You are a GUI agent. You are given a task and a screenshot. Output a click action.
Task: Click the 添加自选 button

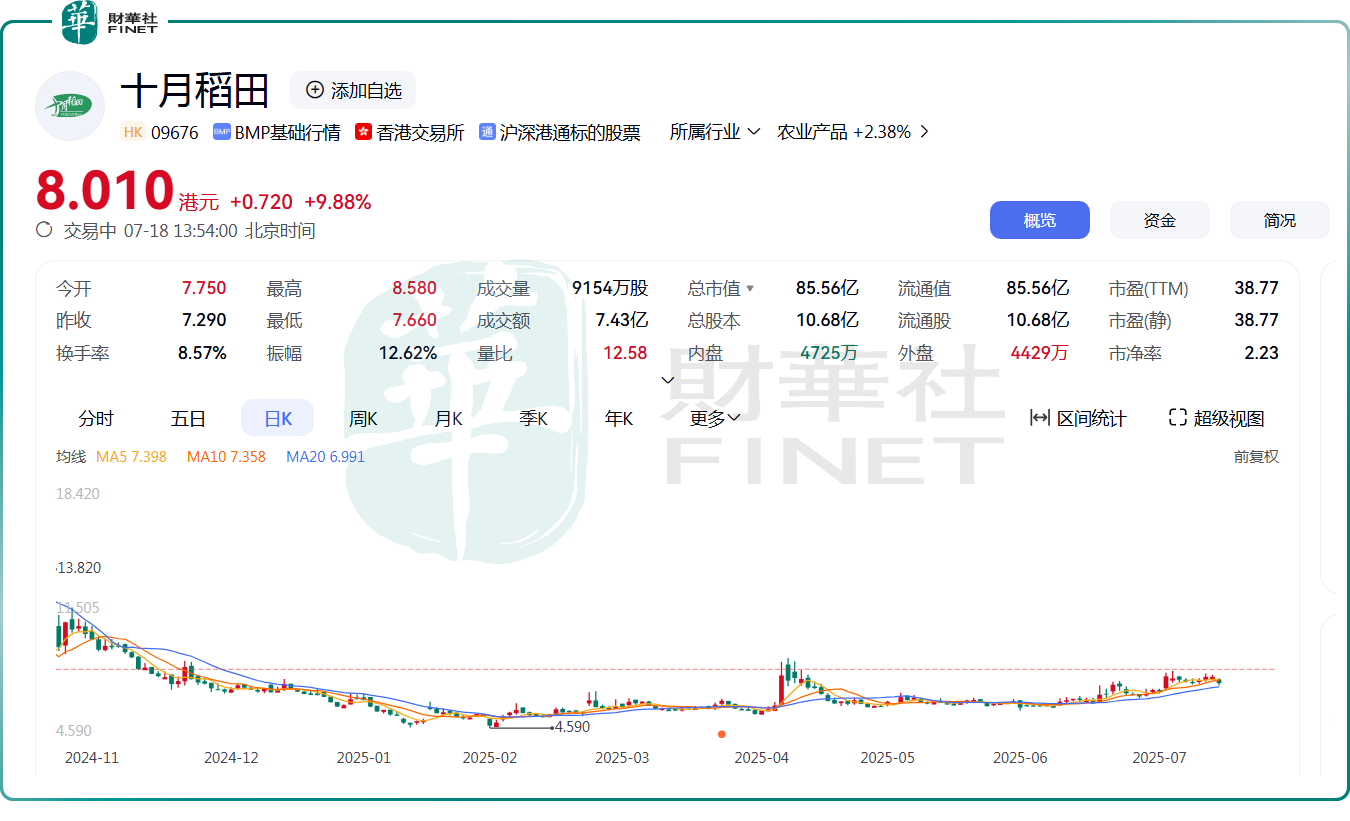tap(353, 90)
